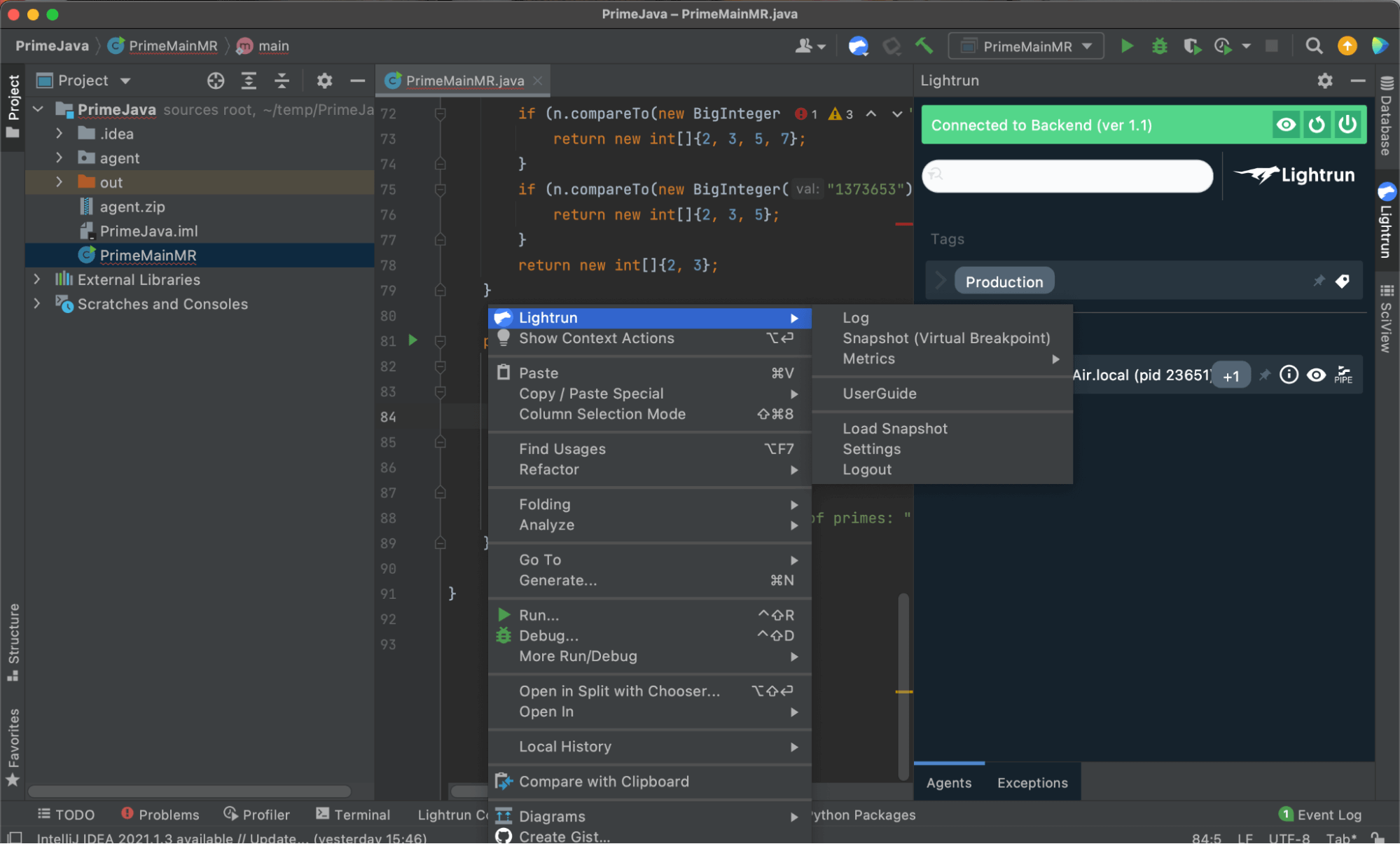Click the green Run button in toolbar
Image resolution: width=1400 pixels, height=844 pixels.
click(1127, 46)
